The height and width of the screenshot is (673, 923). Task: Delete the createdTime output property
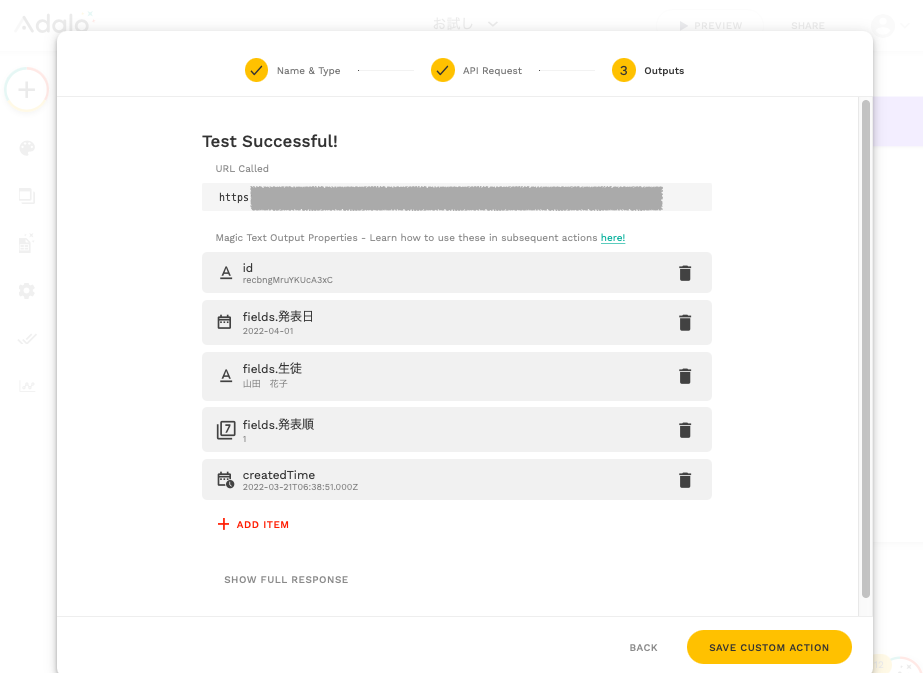[685, 480]
